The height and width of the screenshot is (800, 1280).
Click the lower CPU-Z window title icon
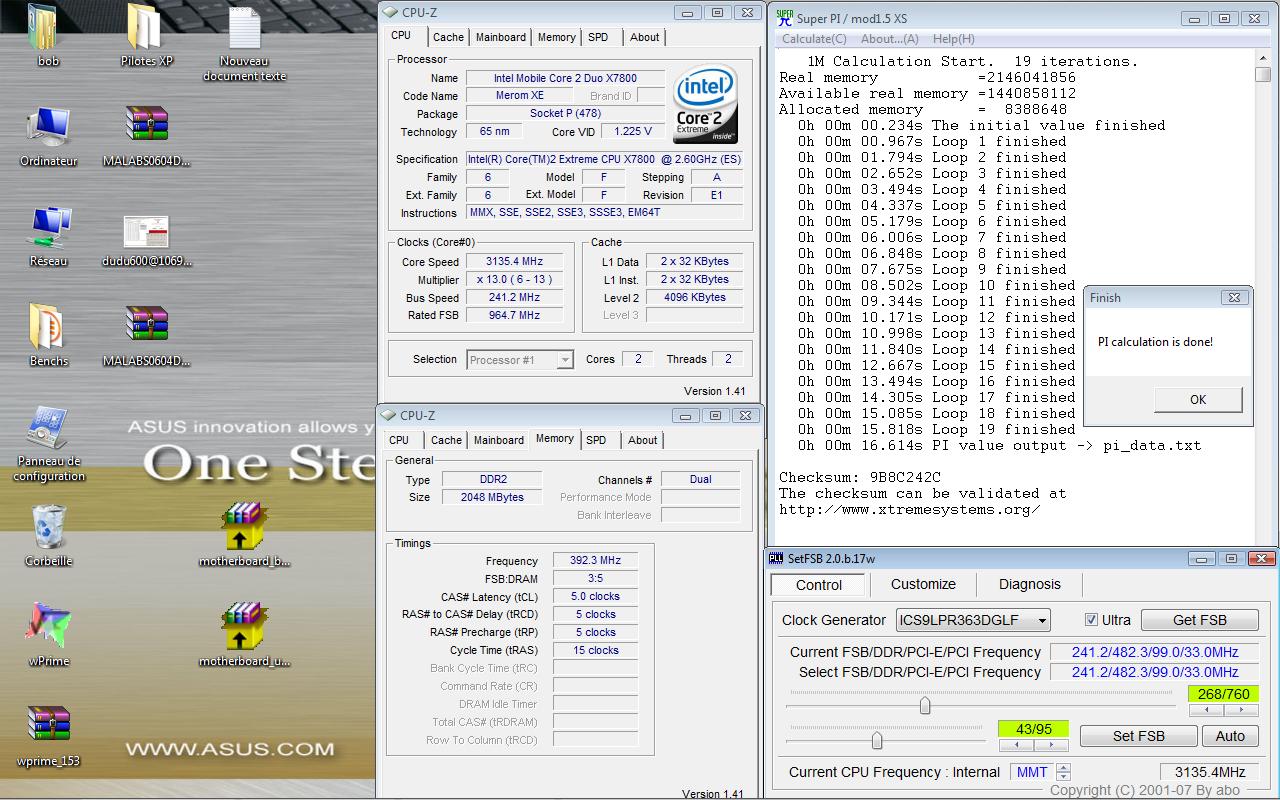click(390, 415)
